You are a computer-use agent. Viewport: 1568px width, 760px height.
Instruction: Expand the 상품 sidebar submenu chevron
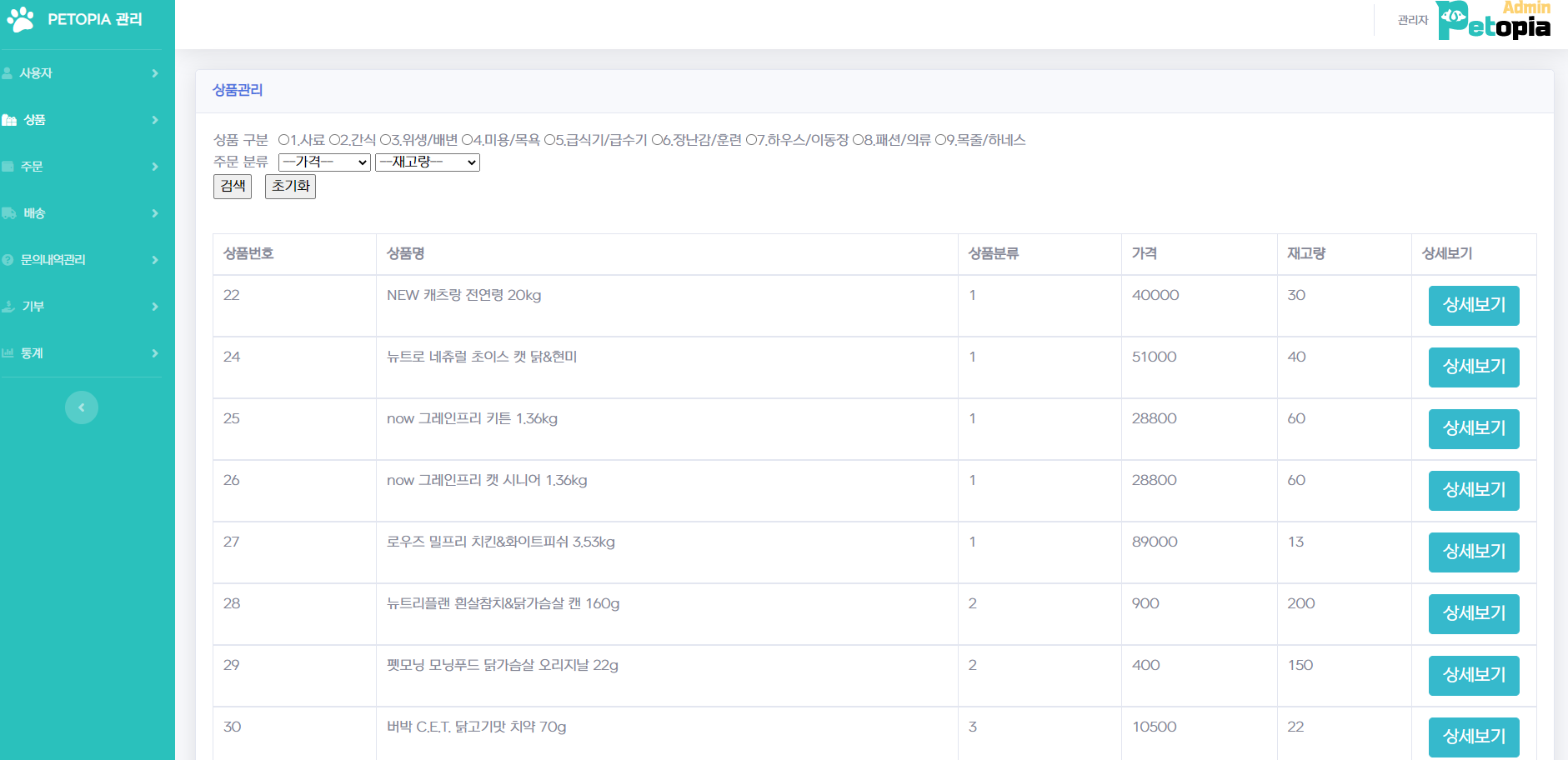pyautogui.click(x=155, y=119)
